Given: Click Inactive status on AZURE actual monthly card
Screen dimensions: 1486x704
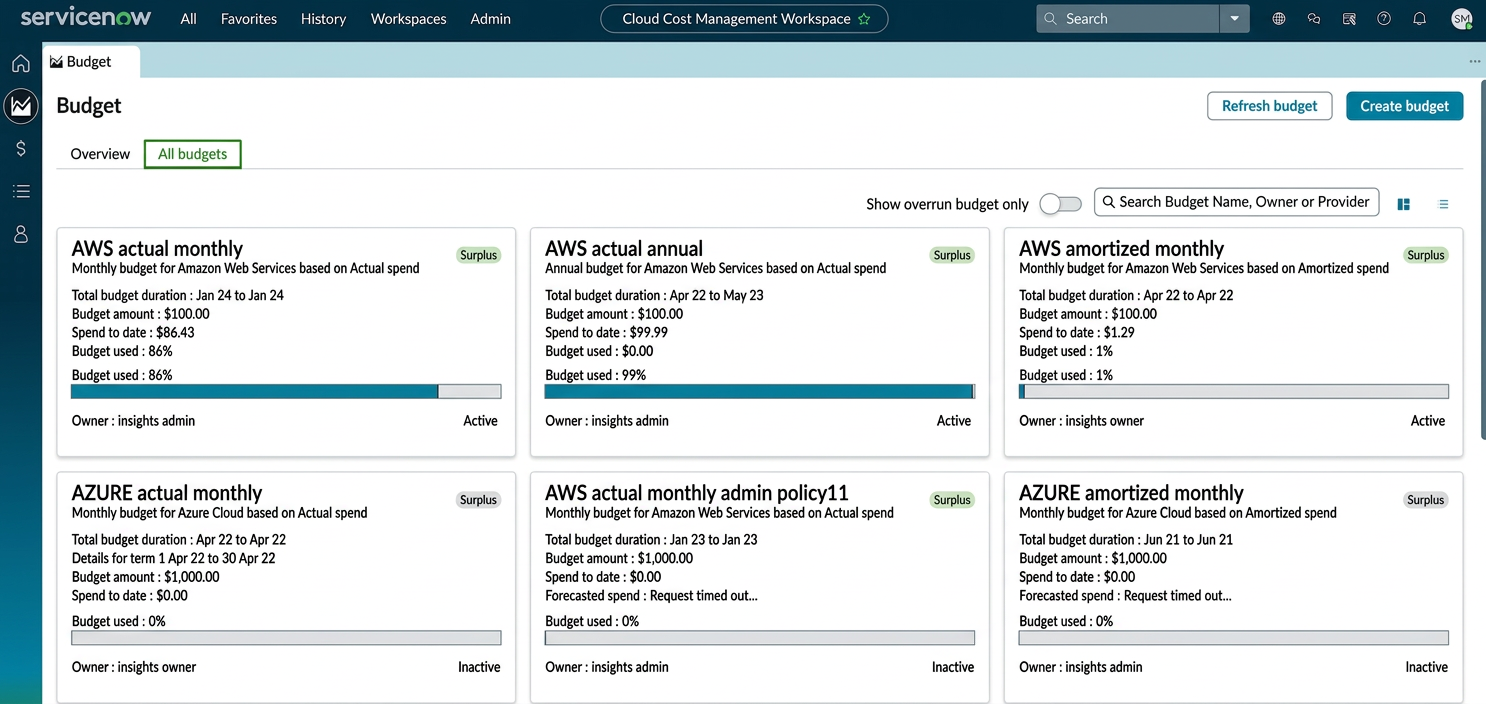Looking at the screenshot, I should coord(479,667).
